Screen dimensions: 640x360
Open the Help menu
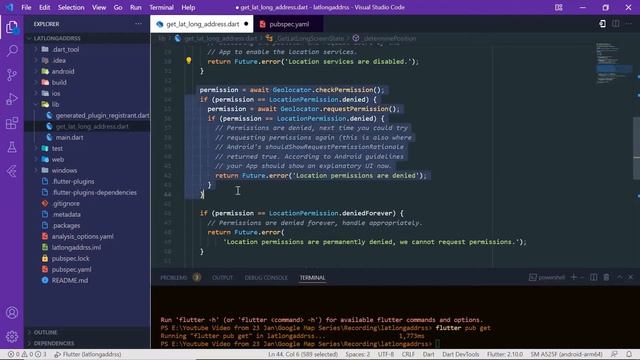(x=188, y=7)
